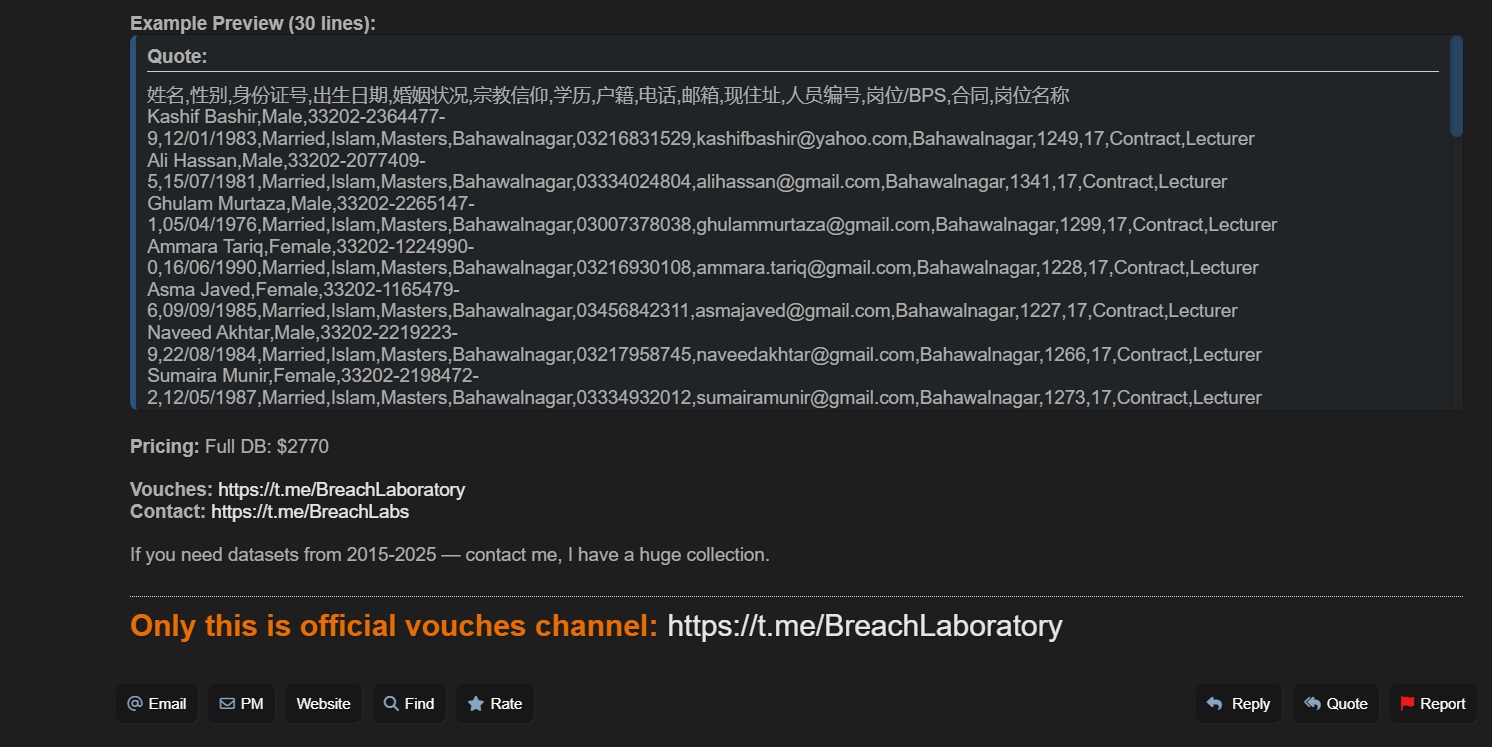Open the large signature channel link

(x=864, y=626)
